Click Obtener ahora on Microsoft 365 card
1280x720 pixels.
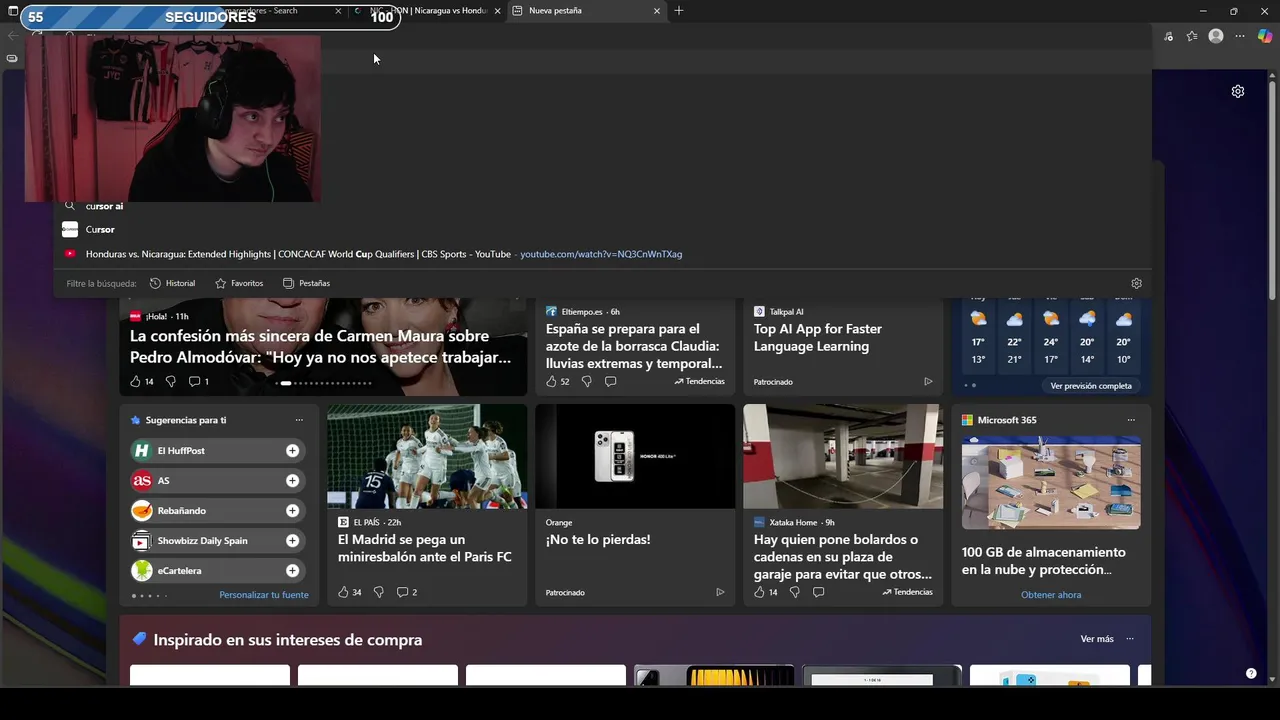1051,595
